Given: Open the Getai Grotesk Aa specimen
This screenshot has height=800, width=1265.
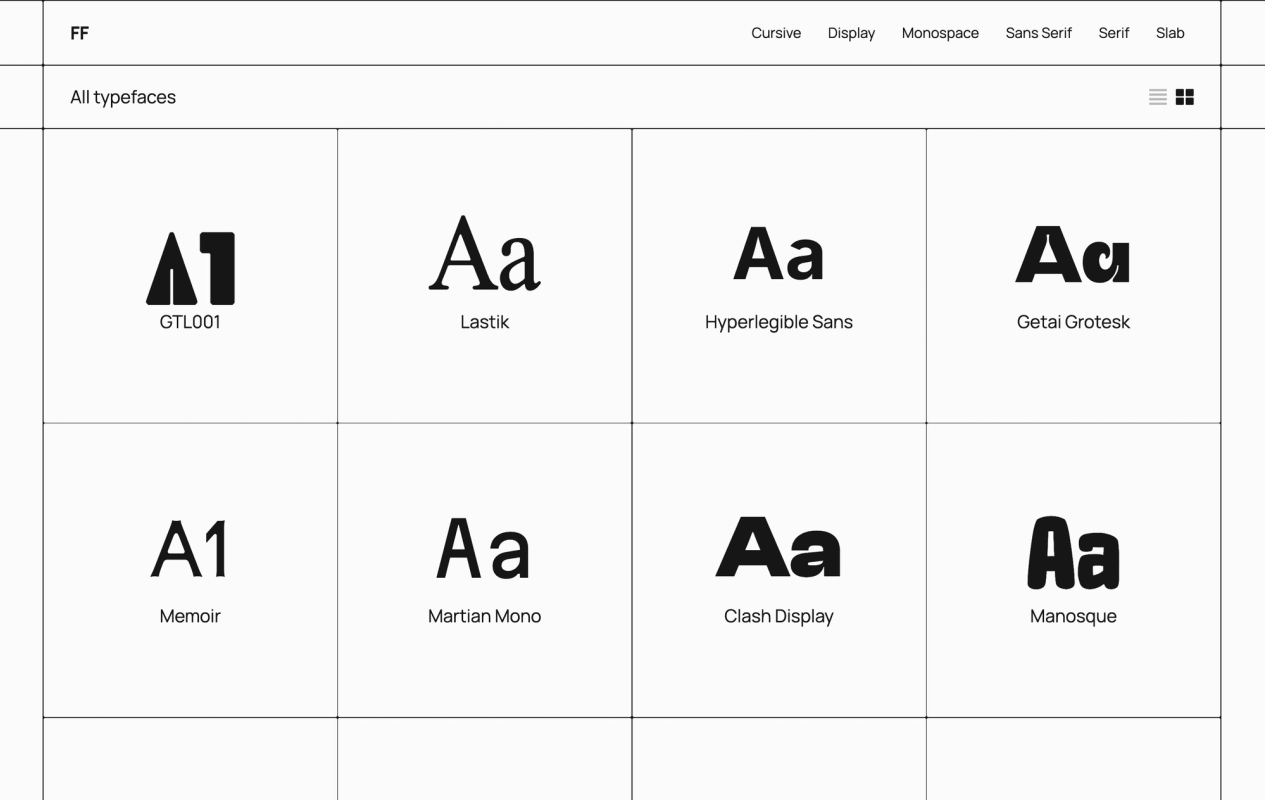Looking at the screenshot, I should click(x=1073, y=254).
